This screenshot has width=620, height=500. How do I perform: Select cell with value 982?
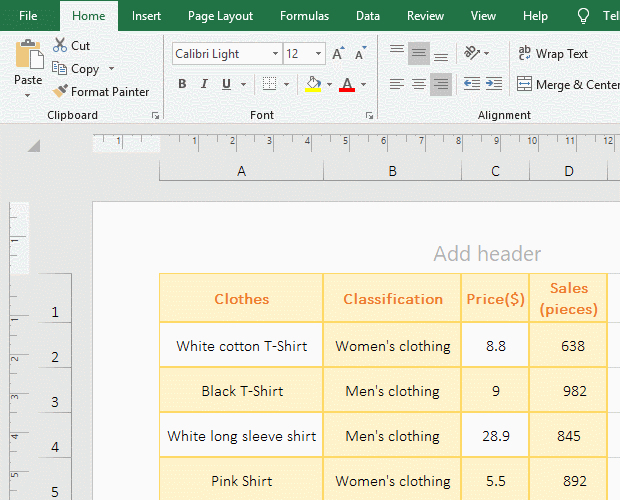(x=568, y=391)
